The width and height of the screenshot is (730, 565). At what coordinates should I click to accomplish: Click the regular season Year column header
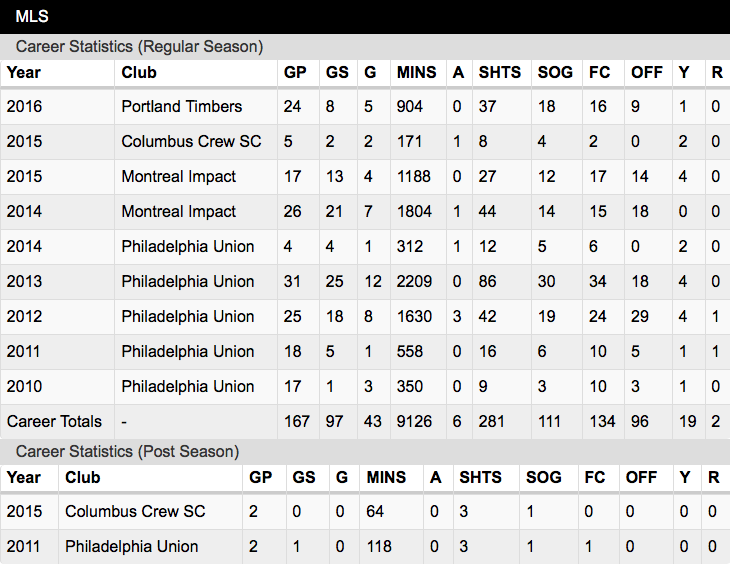coord(24,73)
